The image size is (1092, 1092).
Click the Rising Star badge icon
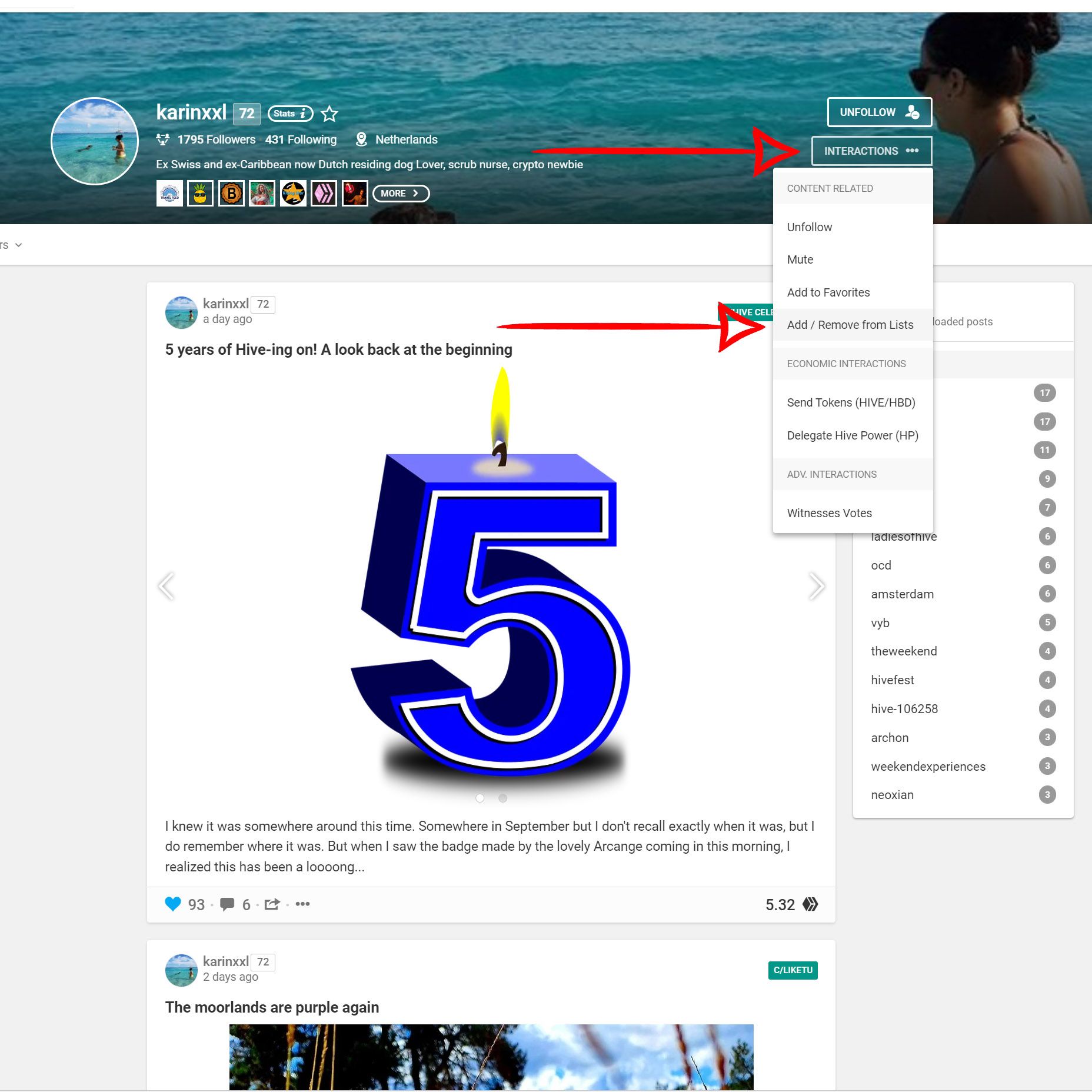click(x=293, y=194)
